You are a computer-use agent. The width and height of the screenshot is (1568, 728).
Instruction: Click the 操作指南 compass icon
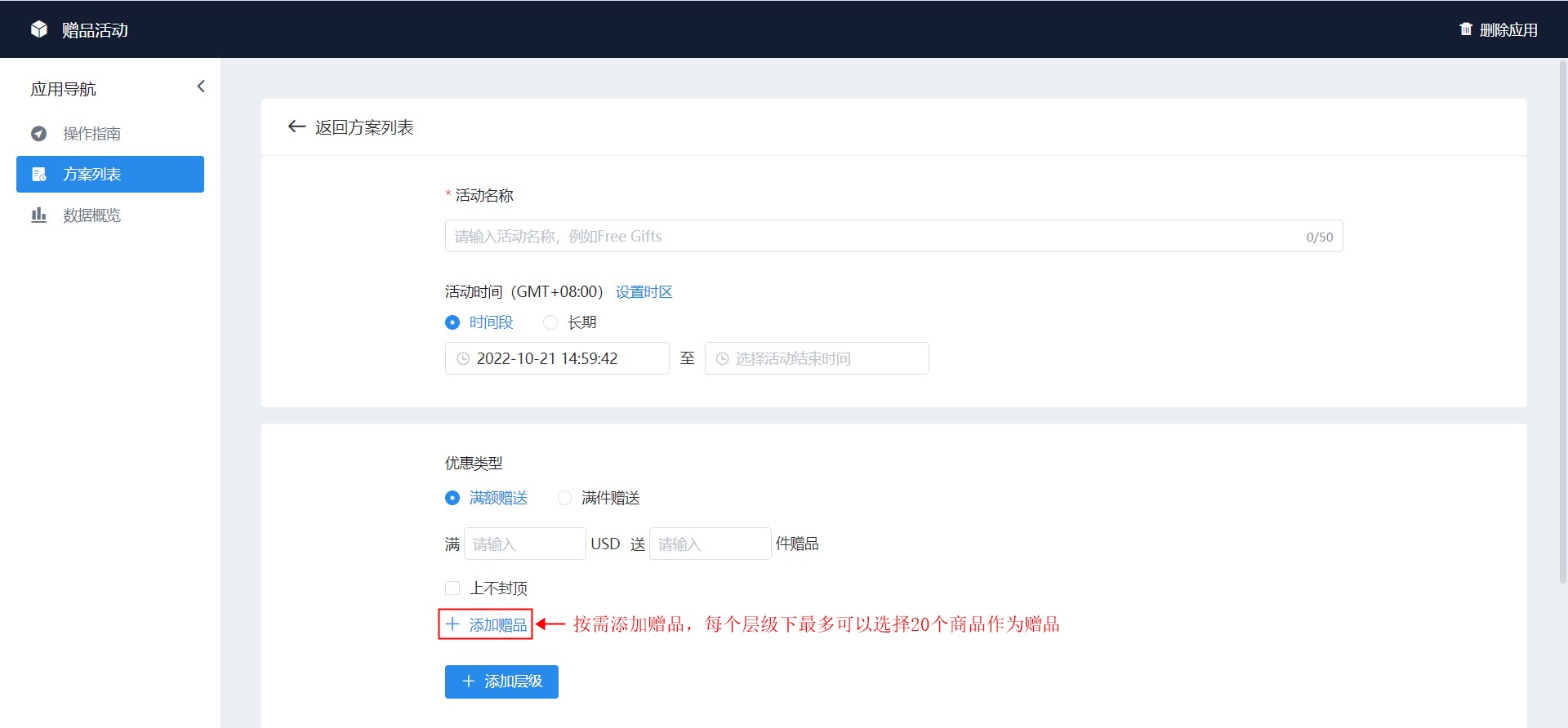click(38, 134)
